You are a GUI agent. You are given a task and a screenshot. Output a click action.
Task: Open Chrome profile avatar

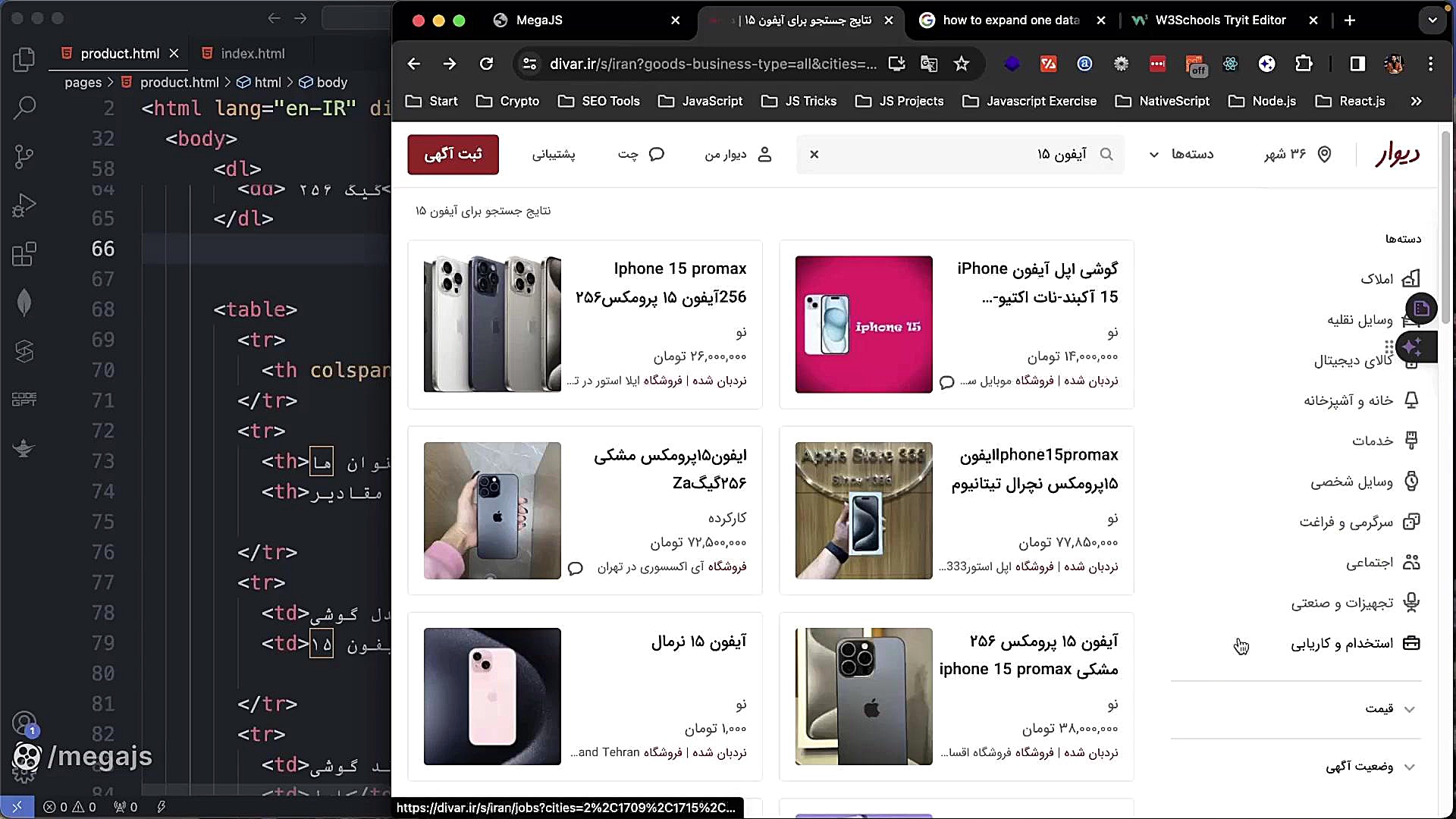pyautogui.click(x=1394, y=64)
